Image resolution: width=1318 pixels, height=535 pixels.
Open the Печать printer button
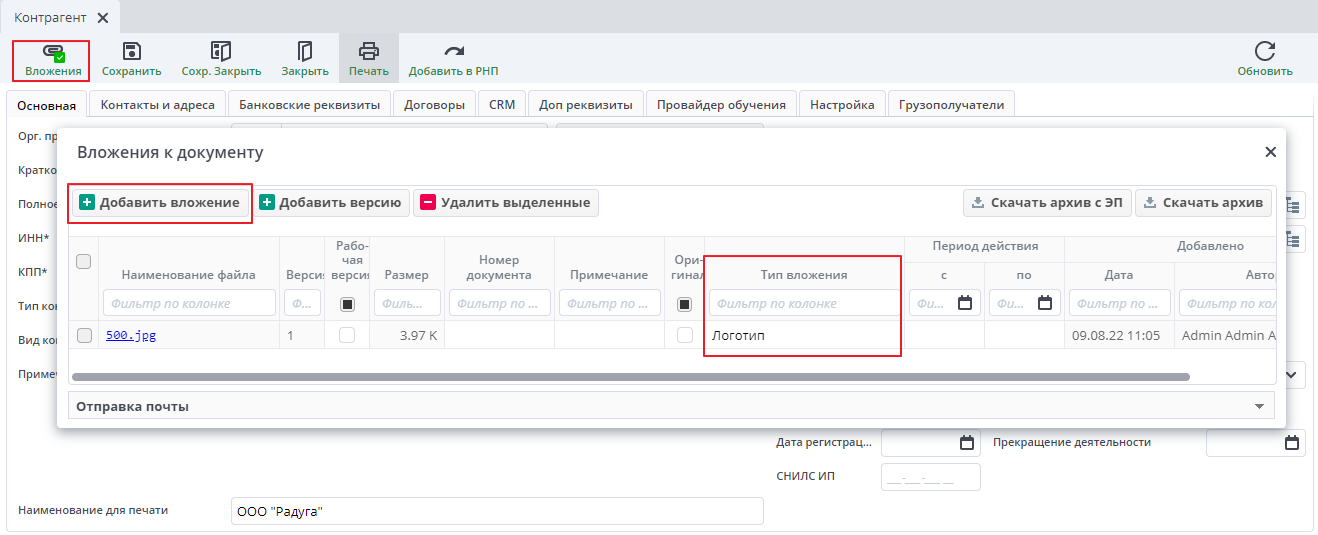[x=369, y=60]
